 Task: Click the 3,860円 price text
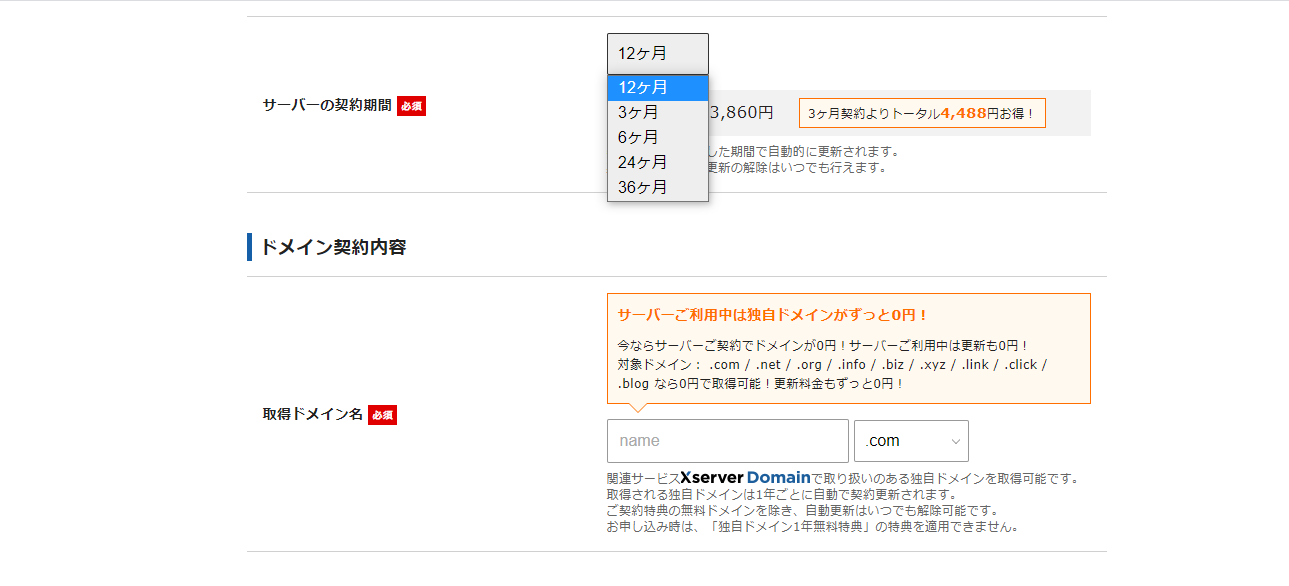pos(741,113)
